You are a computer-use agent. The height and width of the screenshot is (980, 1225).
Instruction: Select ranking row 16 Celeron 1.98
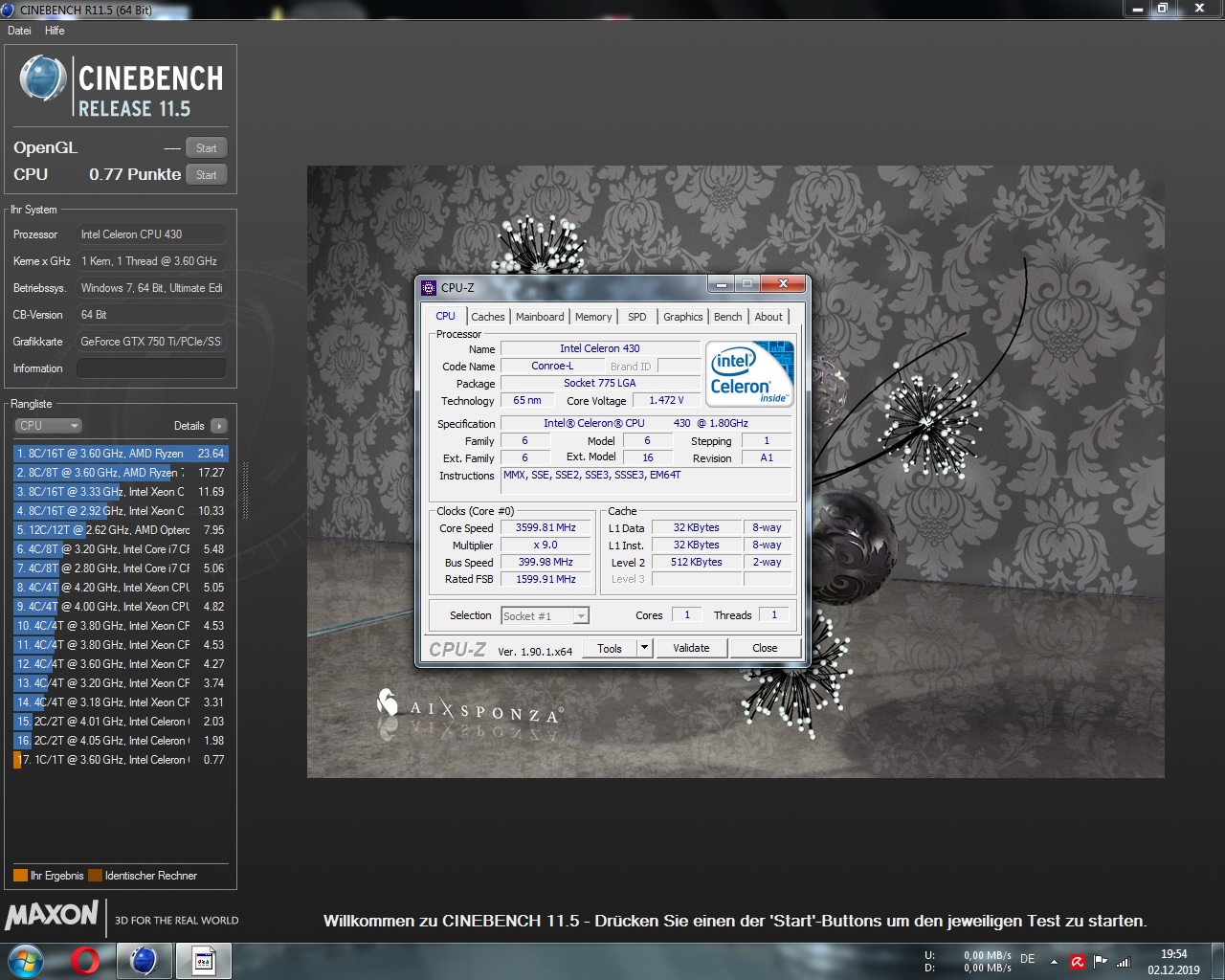[x=121, y=741]
